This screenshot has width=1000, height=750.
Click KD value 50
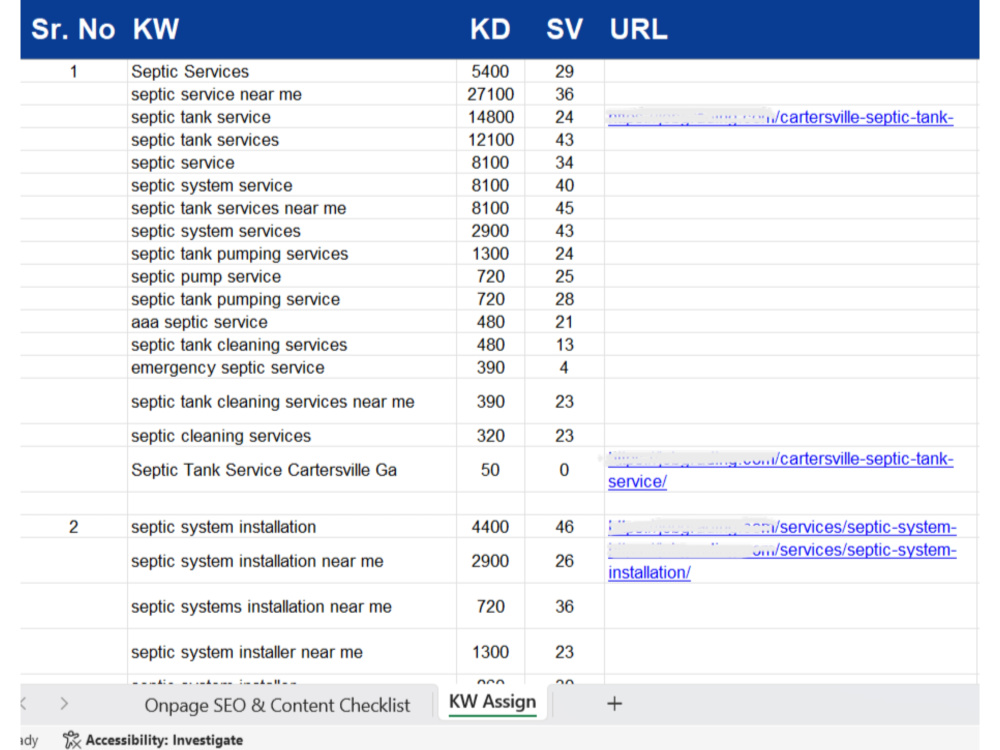[x=490, y=470]
